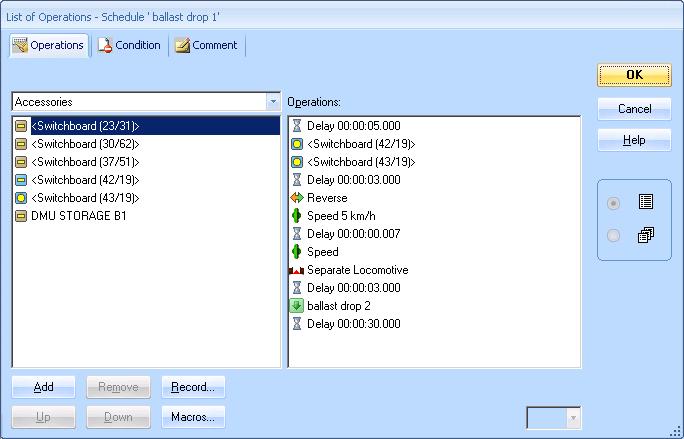The image size is (684, 439).
Task: Open the Accessories dropdown list
Action: point(272,102)
